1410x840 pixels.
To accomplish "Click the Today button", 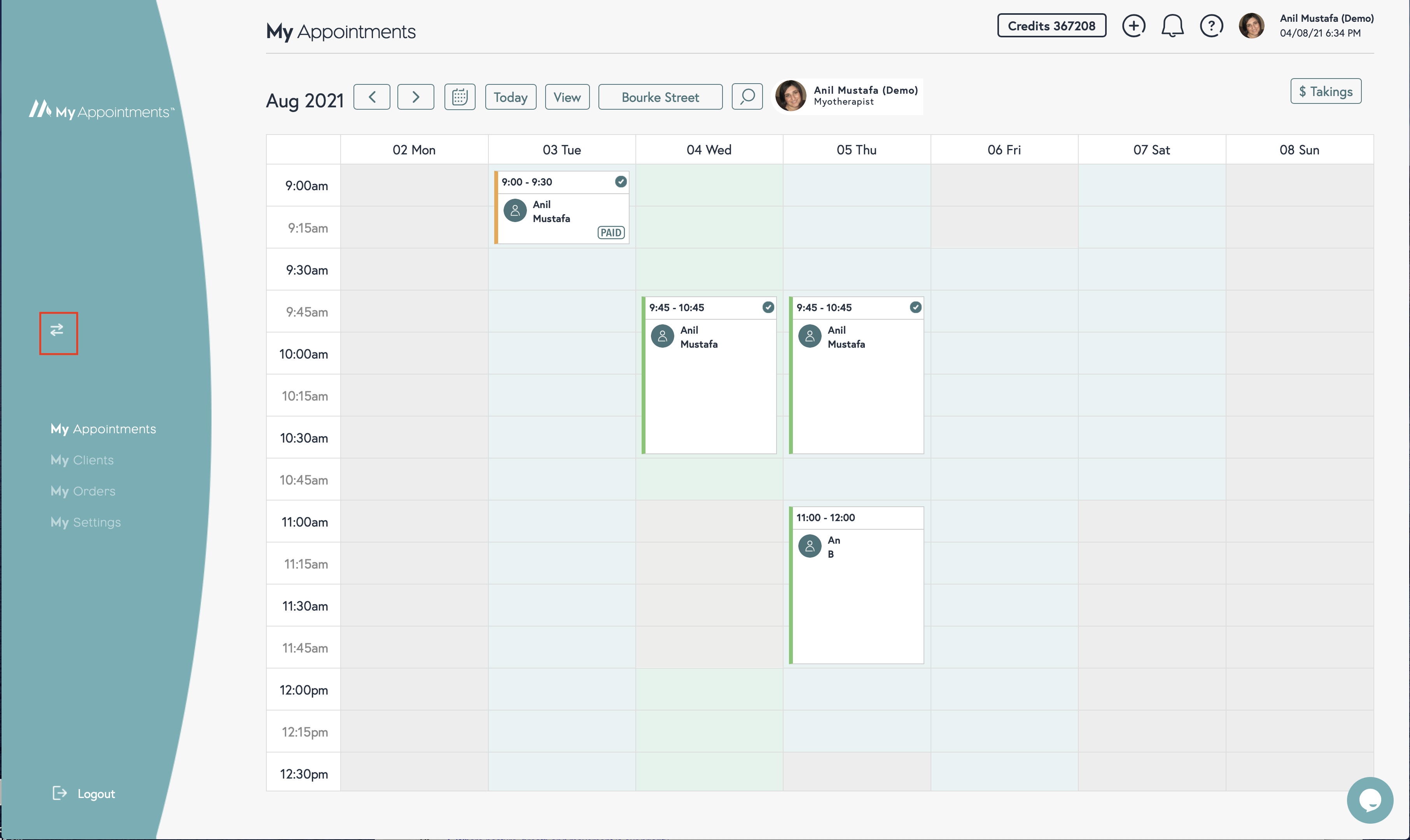I will point(510,97).
